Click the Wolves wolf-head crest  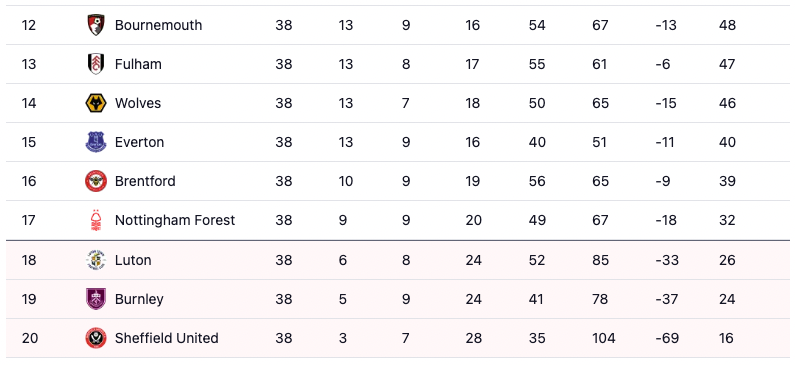[x=96, y=103]
